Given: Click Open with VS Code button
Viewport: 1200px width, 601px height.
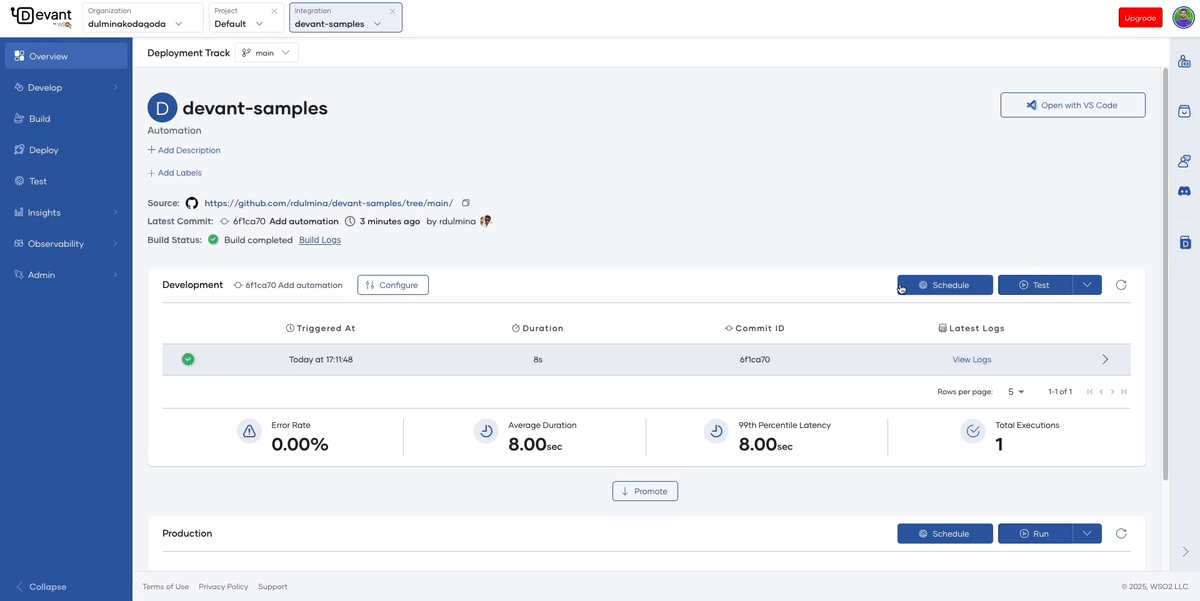Looking at the screenshot, I should (x=1073, y=105).
